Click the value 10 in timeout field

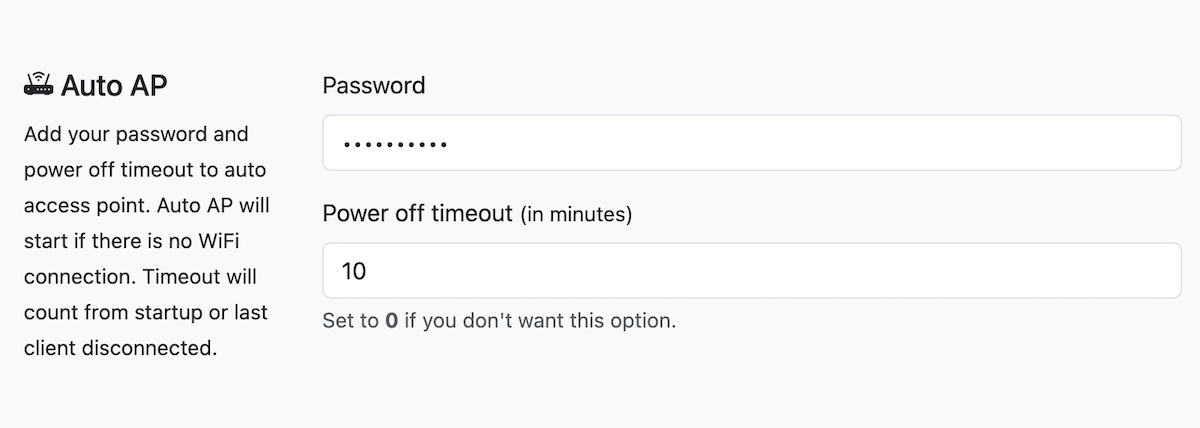pos(355,271)
